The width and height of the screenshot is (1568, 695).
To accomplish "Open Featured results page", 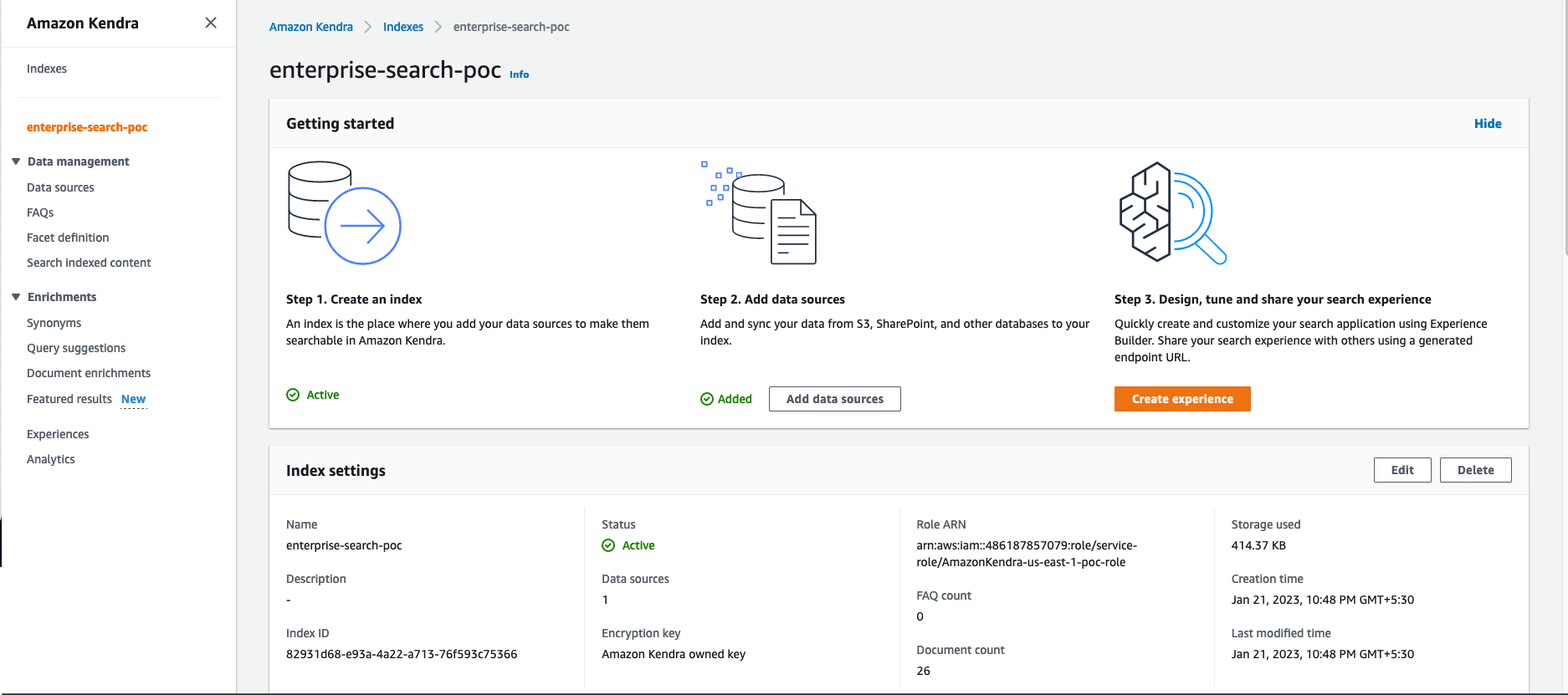I will pyautogui.click(x=69, y=399).
